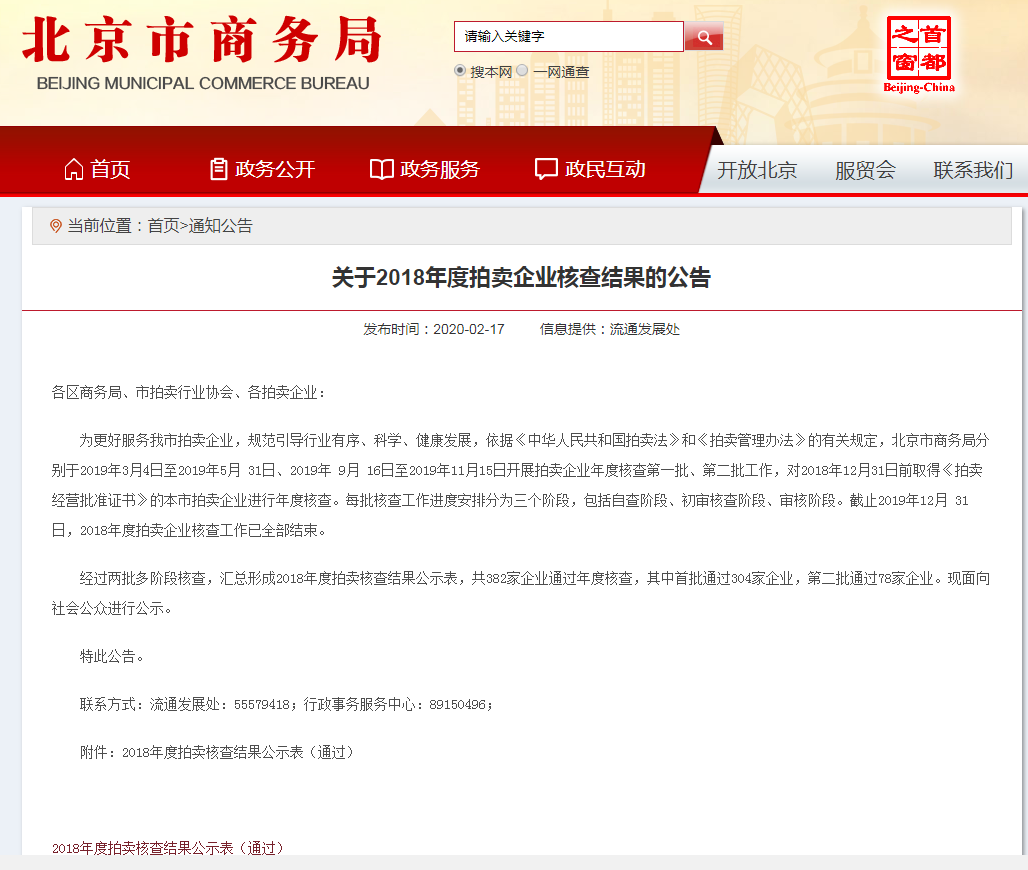1028x870 pixels.
Task: Click the keyword search input field
Action: click(x=568, y=36)
